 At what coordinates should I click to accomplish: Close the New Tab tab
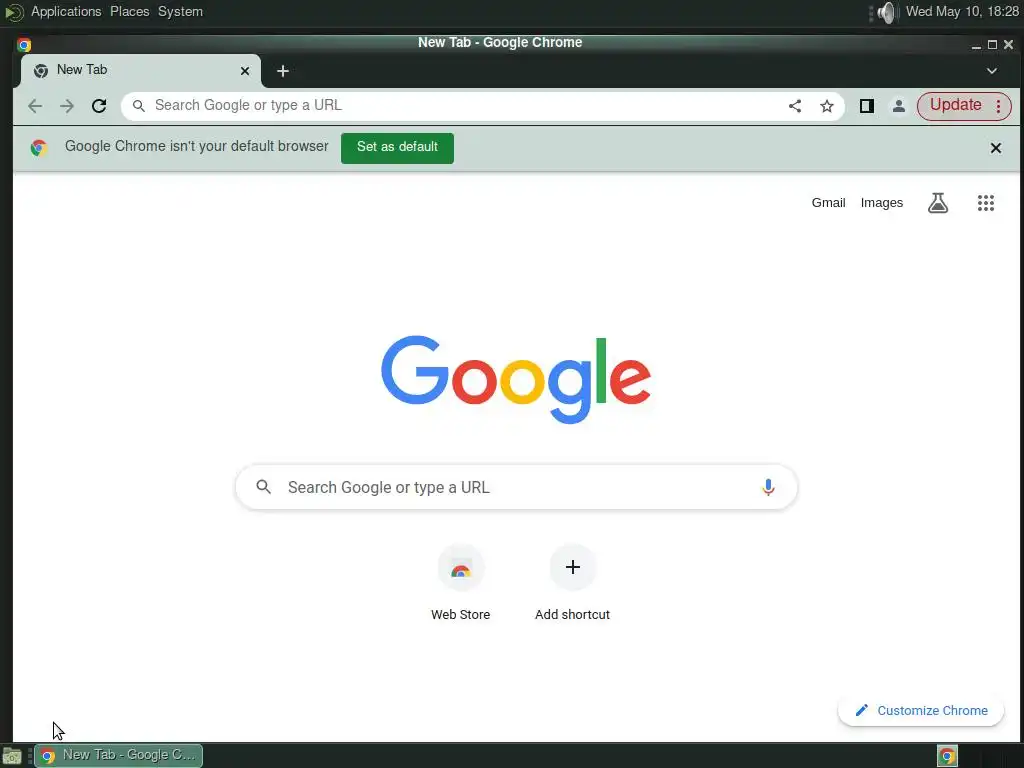(x=245, y=71)
